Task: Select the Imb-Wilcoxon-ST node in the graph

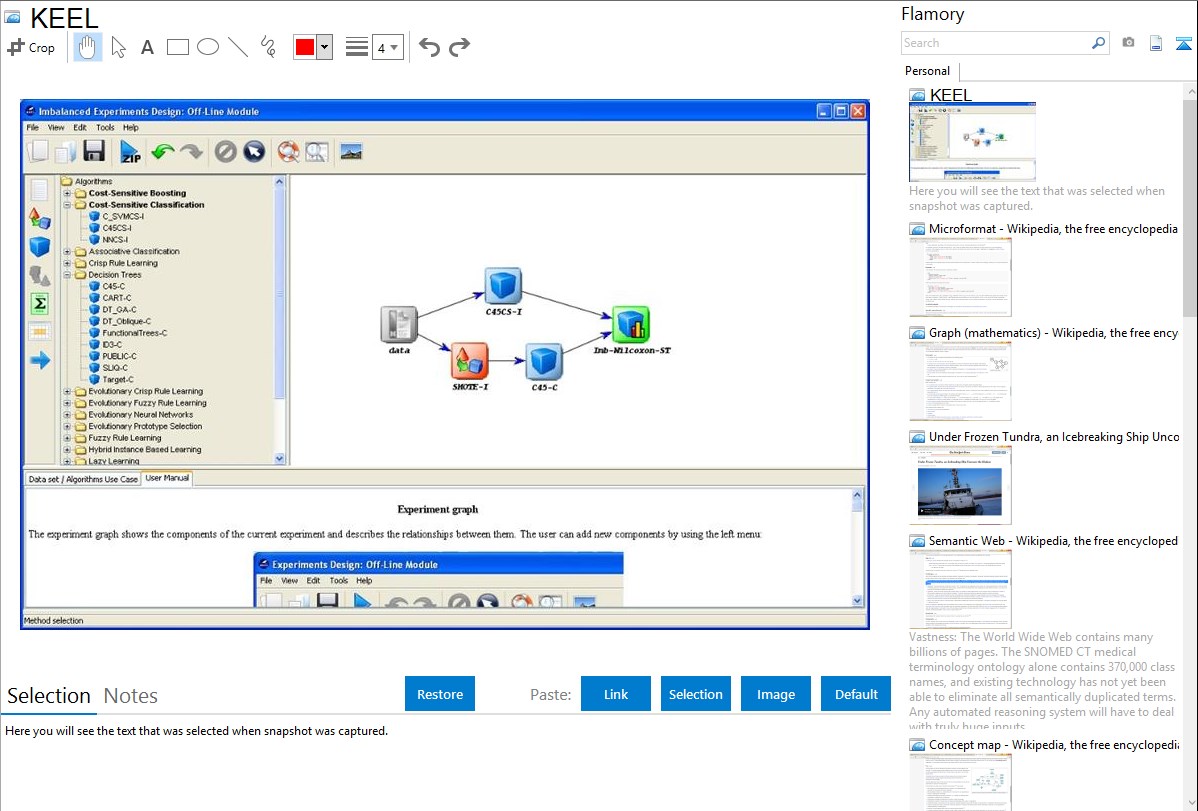Action: (x=631, y=325)
